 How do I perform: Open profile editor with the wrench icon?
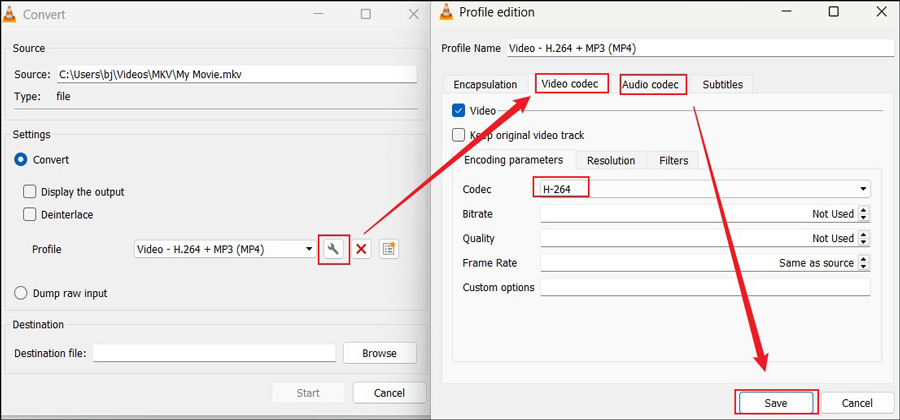pyautogui.click(x=333, y=249)
